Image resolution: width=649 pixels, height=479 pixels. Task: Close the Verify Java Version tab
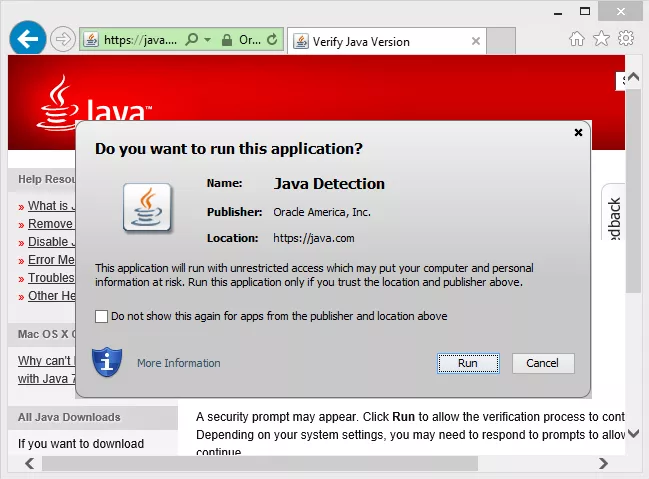point(476,41)
